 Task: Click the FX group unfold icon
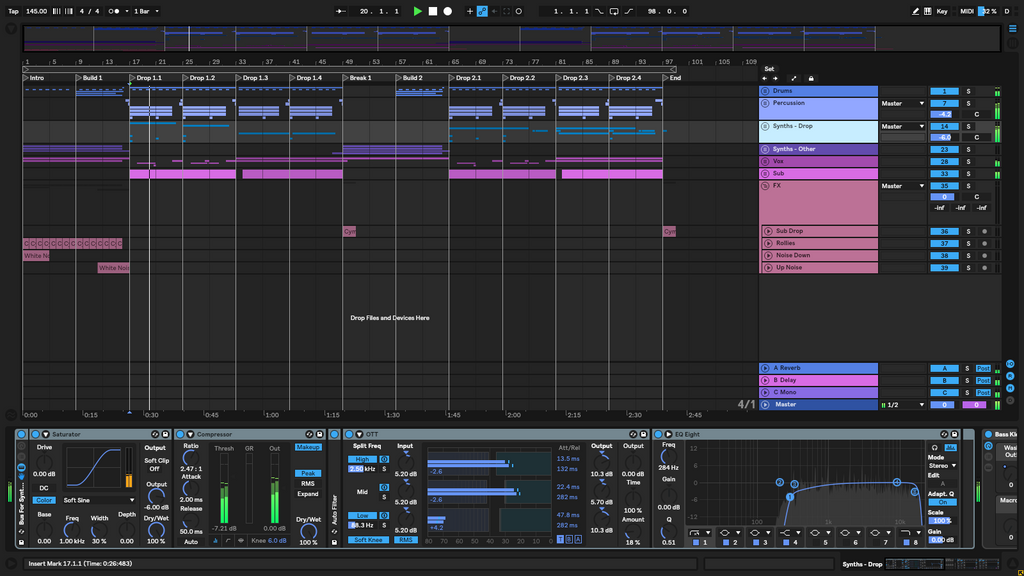(x=765, y=186)
